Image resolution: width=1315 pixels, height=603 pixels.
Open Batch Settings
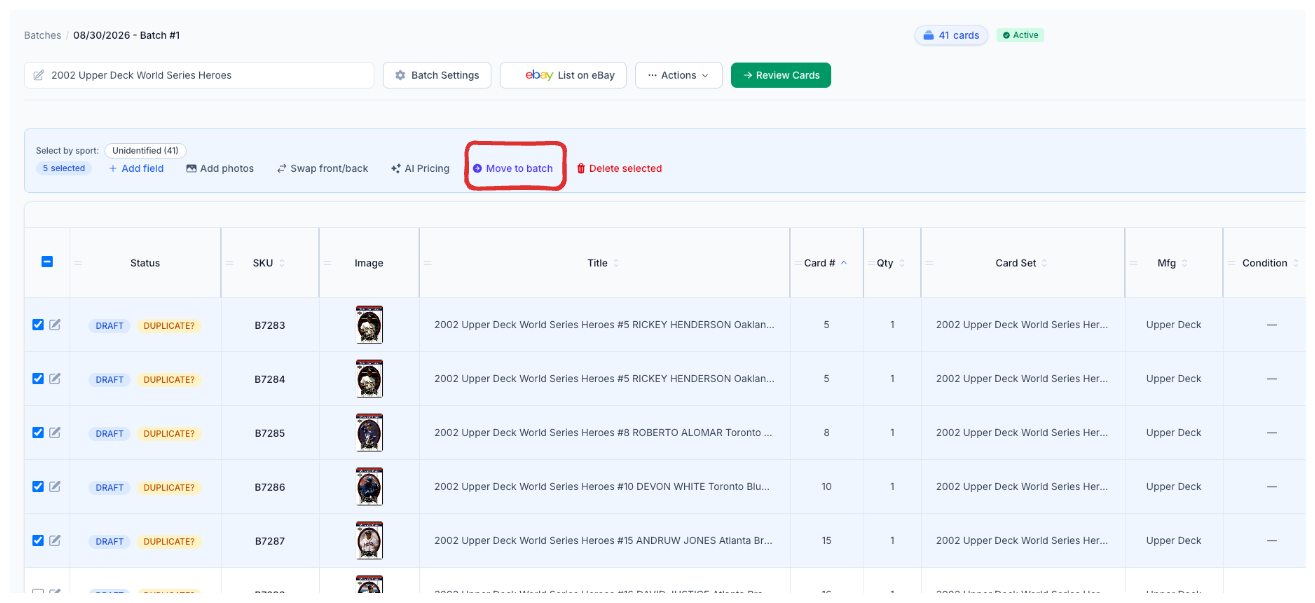[437, 75]
